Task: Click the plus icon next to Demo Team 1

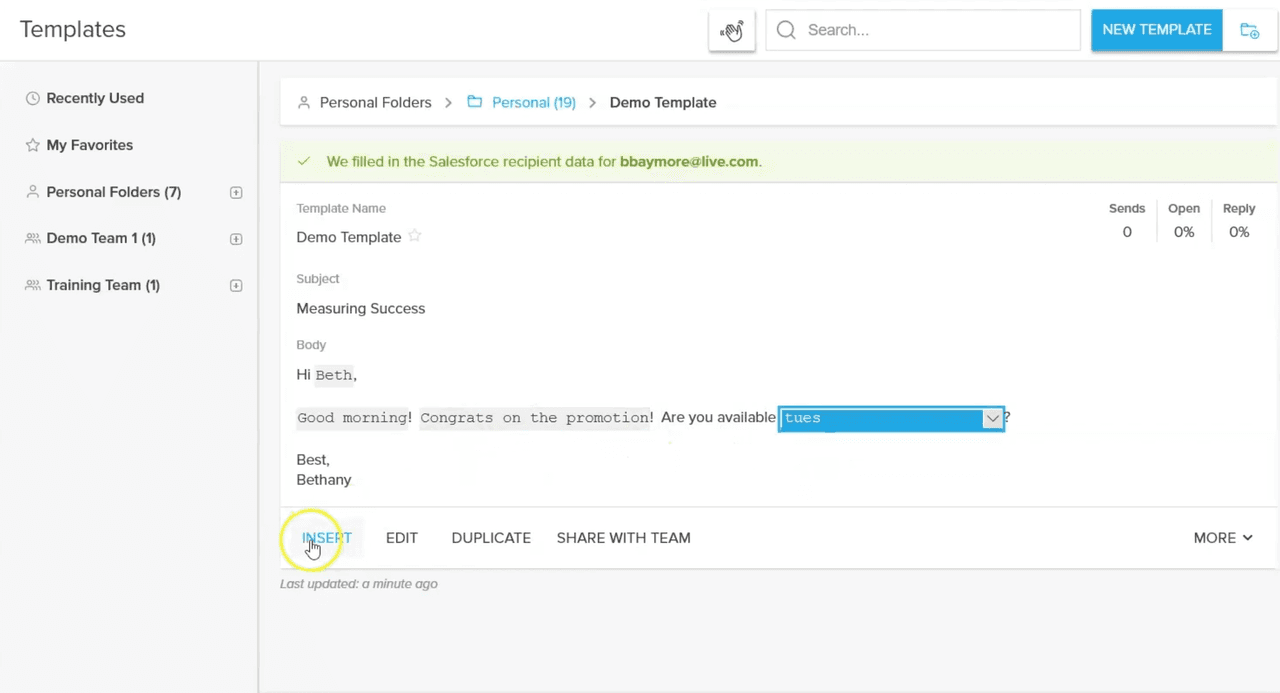Action: click(235, 238)
